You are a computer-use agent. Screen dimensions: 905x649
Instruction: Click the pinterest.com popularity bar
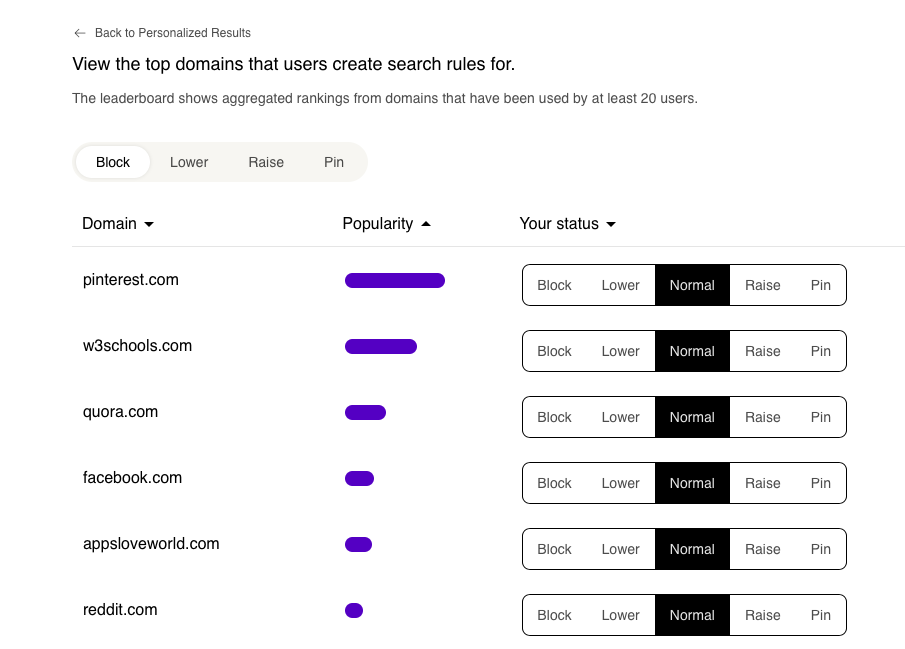394,280
